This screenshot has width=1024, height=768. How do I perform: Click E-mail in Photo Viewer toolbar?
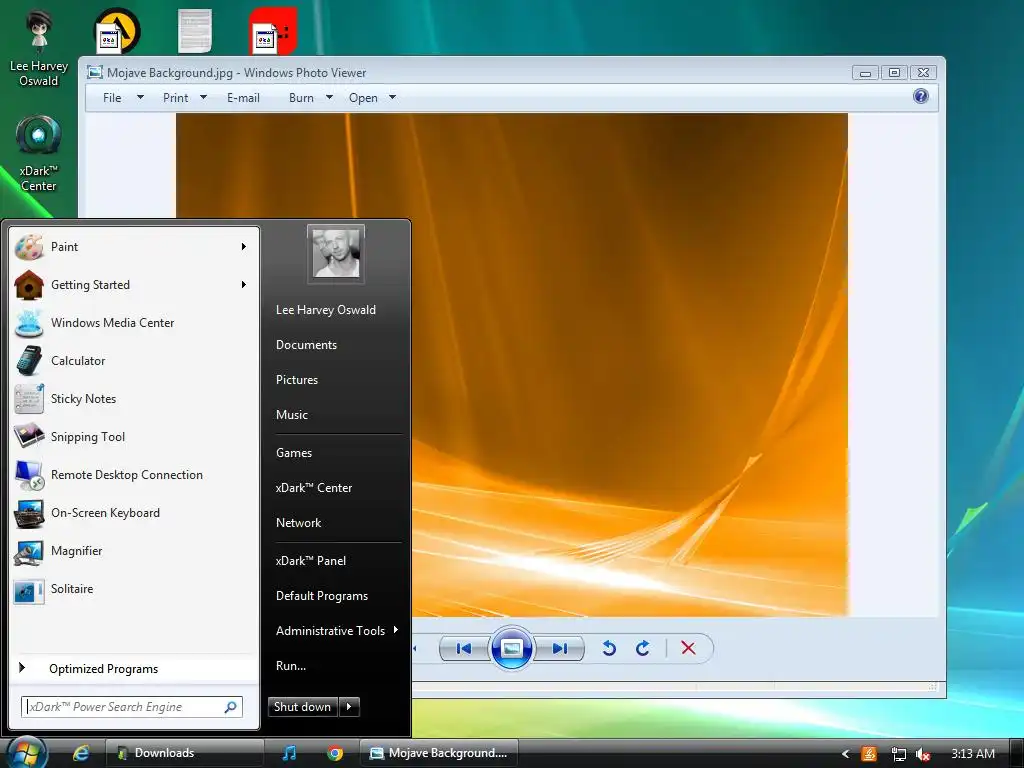point(244,98)
